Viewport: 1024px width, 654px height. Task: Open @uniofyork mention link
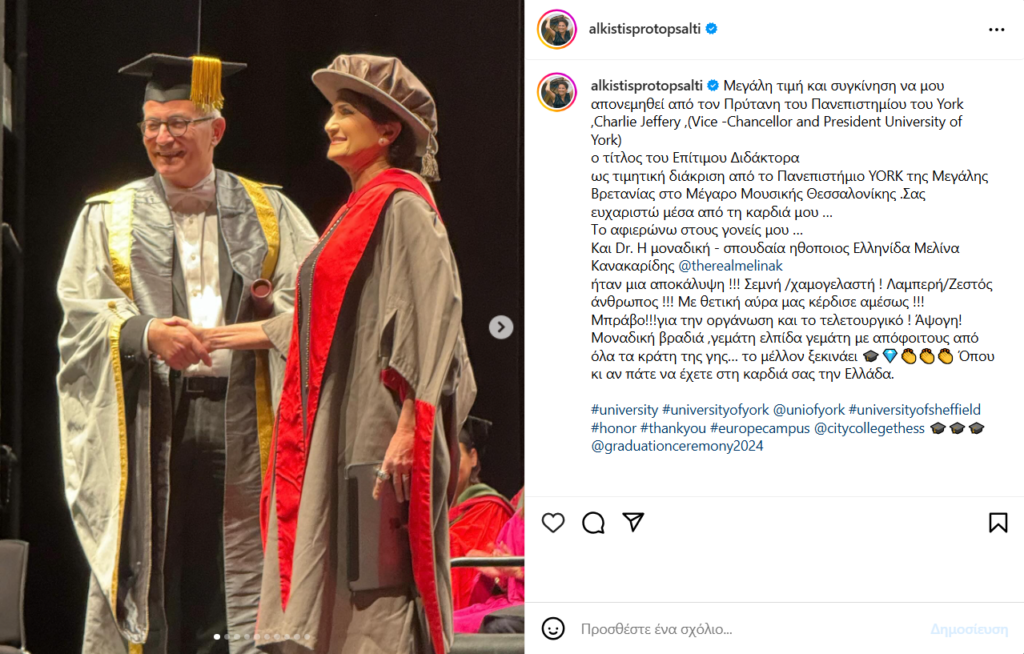click(x=808, y=410)
